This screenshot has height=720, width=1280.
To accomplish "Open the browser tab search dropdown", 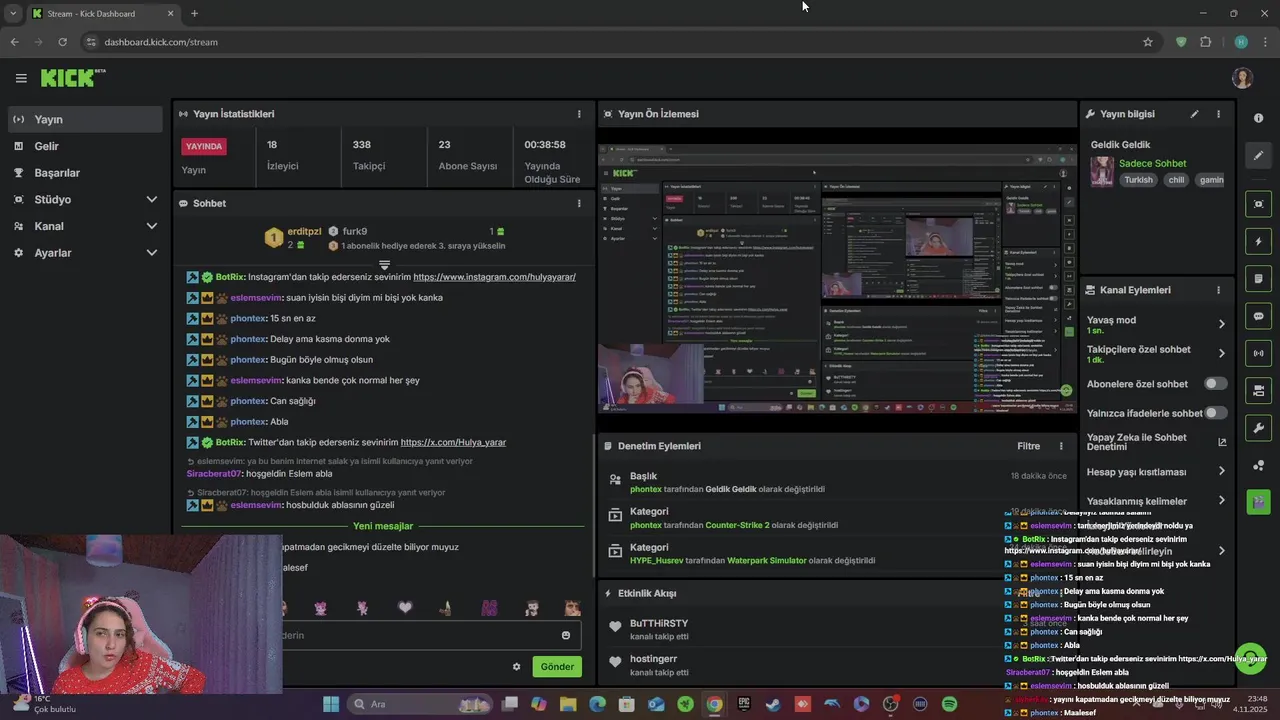I will 13,13.
